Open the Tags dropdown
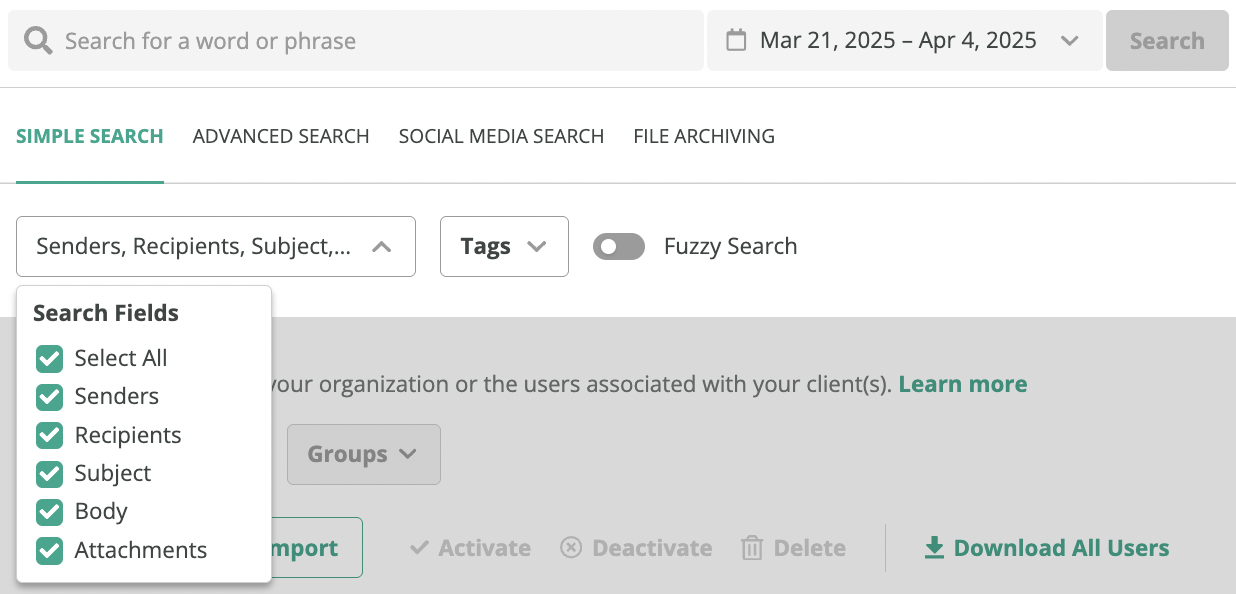This screenshot has width=1236, height=594. coord(504,246)
